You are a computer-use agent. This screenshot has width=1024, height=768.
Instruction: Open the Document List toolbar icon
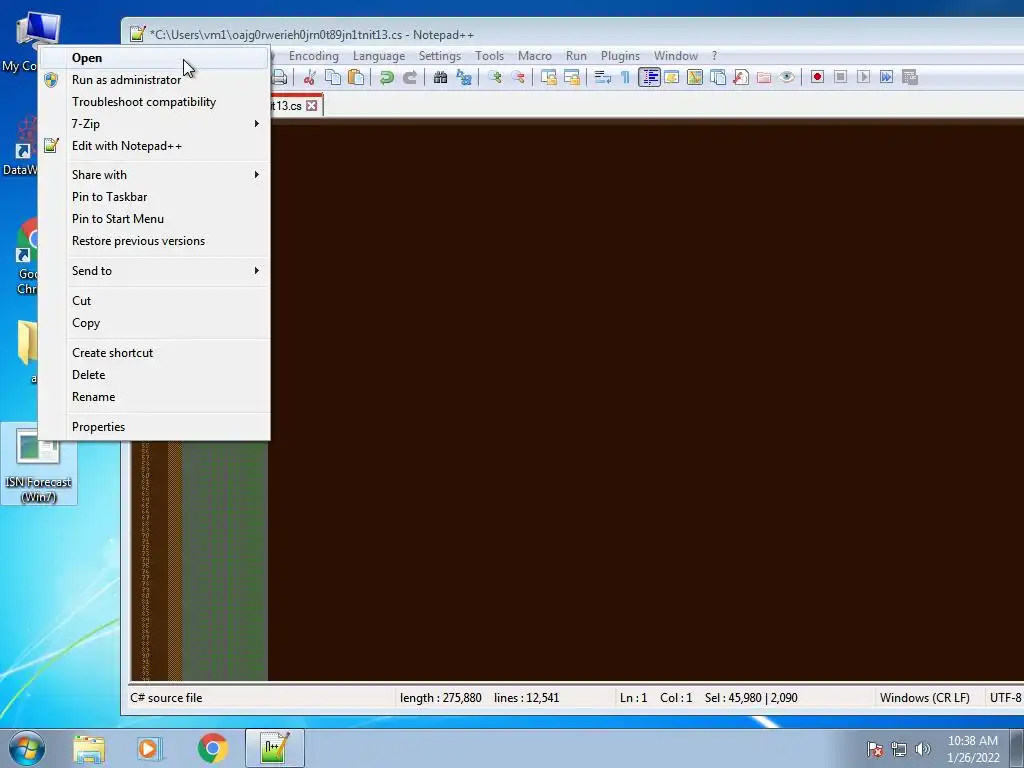click(x=718, y=77)
